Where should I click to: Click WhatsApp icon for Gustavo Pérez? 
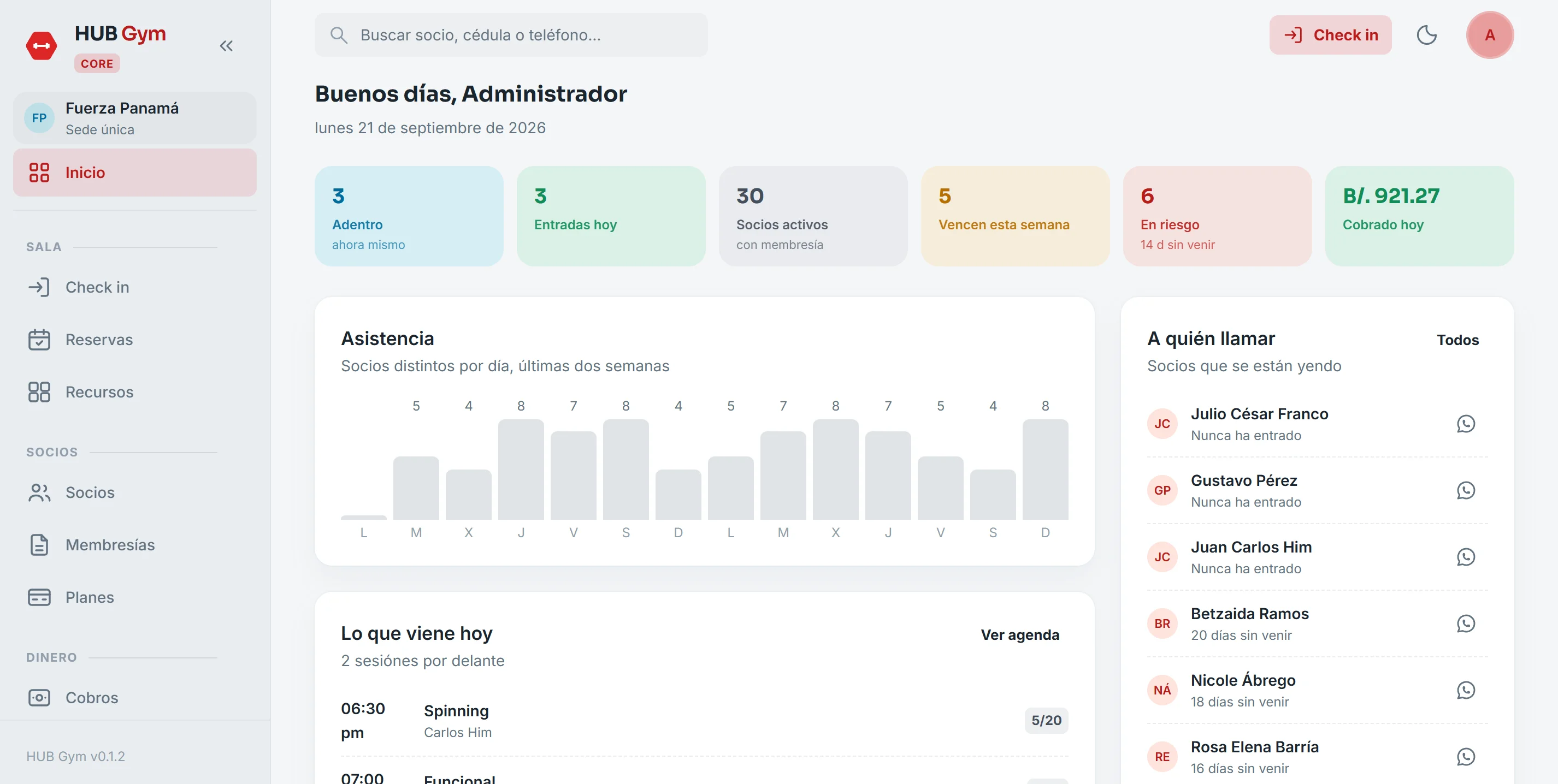pyautogui.click(x=1466, y=490)
